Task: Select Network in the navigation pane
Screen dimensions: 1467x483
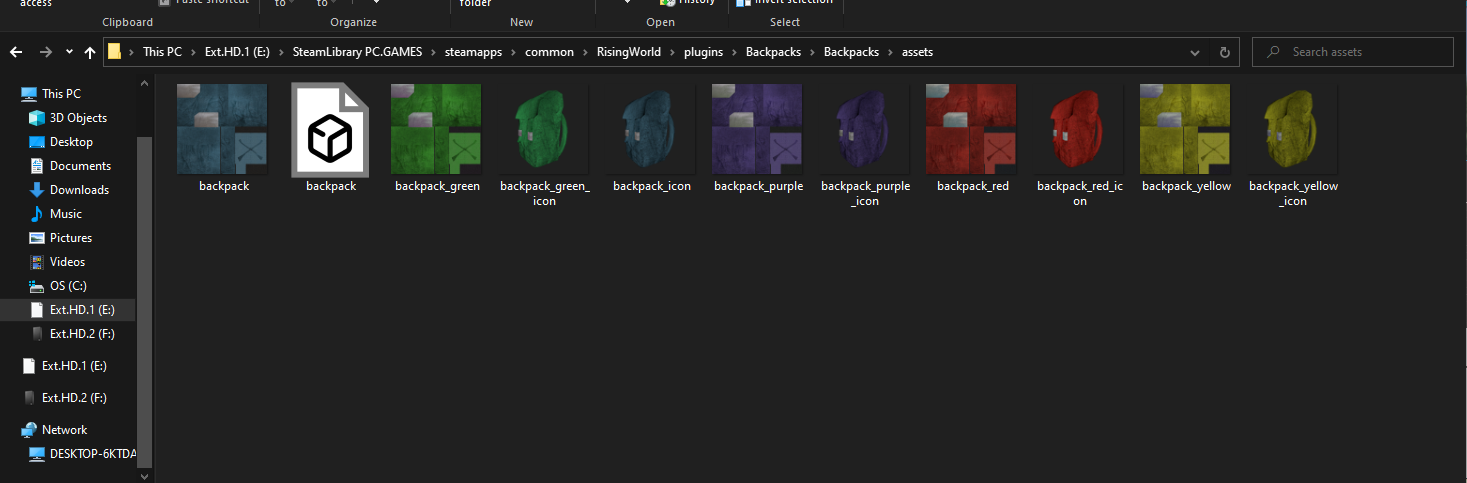Action: point(64,430)
